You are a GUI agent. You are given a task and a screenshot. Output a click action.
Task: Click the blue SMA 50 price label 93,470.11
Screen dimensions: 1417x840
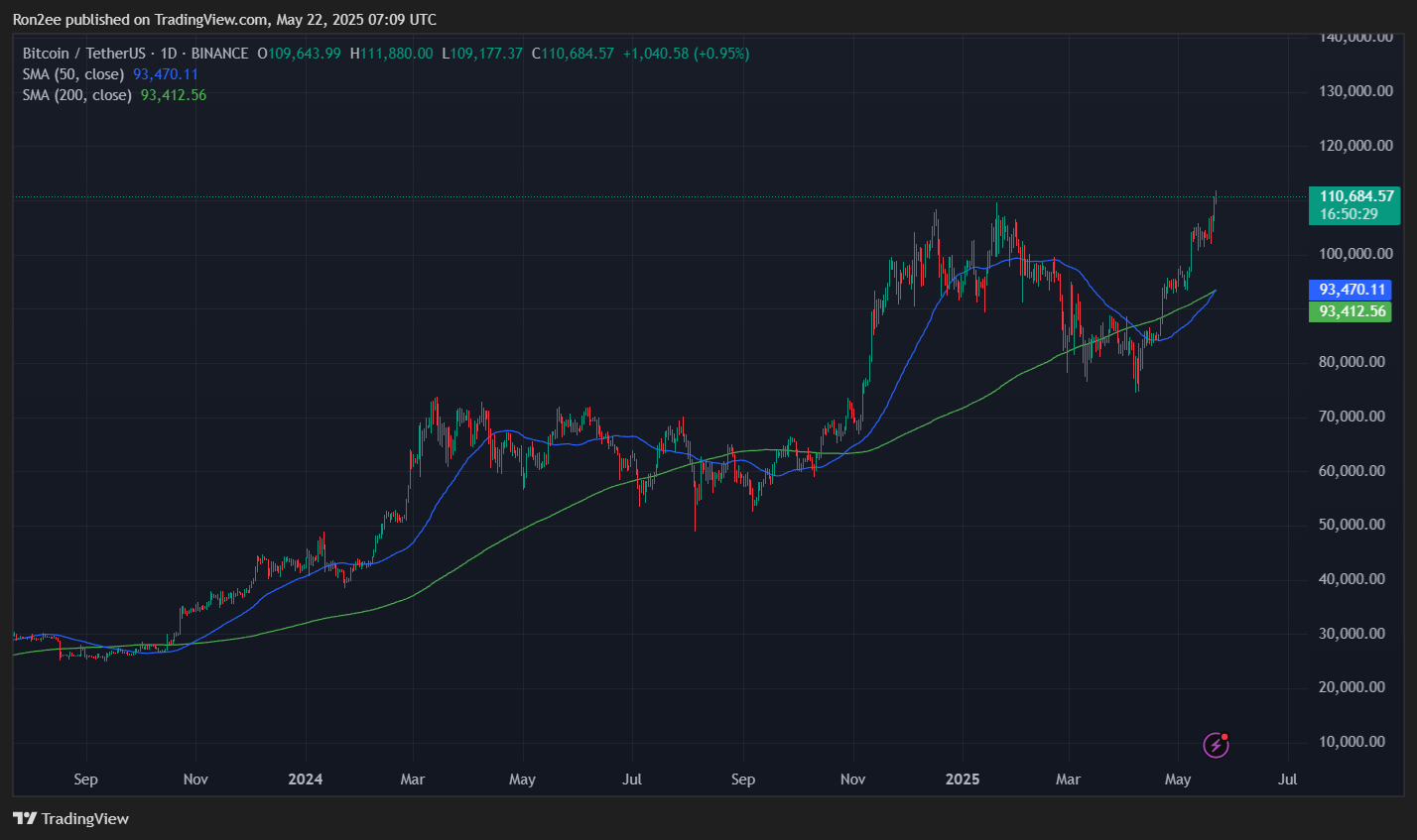[x=1351, y=290]
